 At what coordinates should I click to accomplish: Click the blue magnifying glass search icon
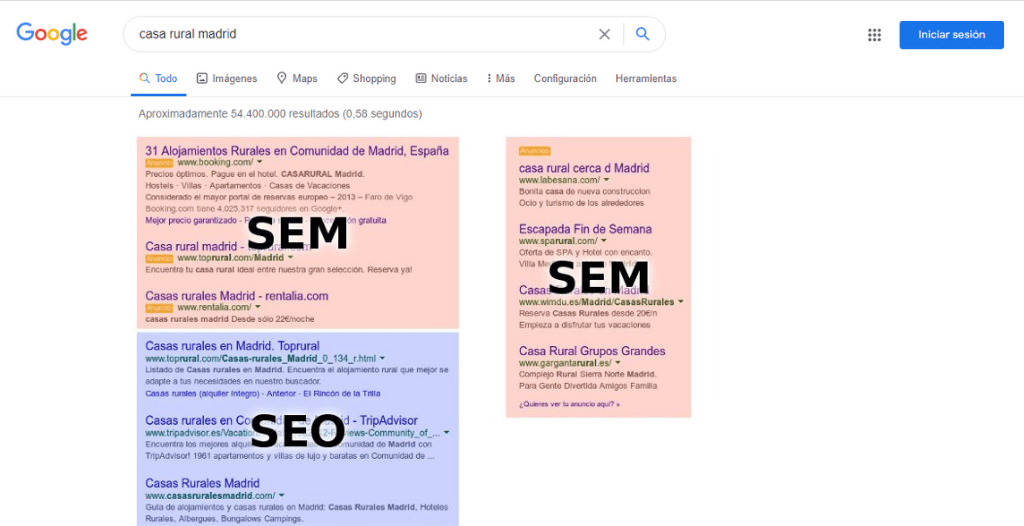click(643, 34)
